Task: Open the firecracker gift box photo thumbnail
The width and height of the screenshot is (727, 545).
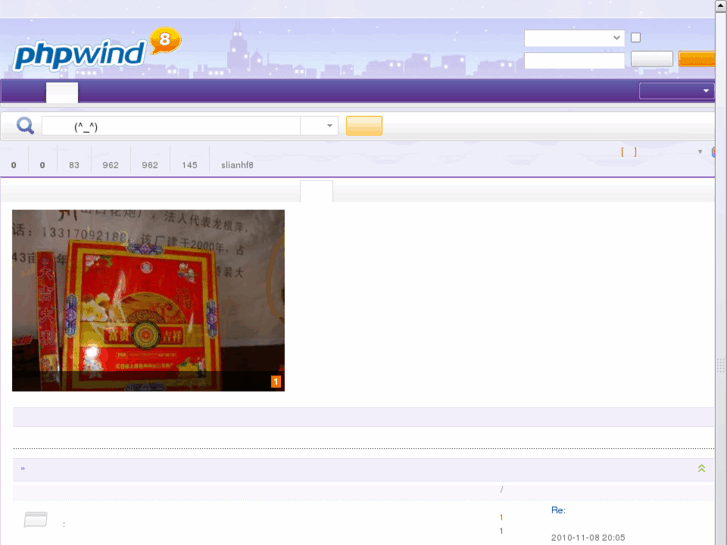Action: (148, 301)
